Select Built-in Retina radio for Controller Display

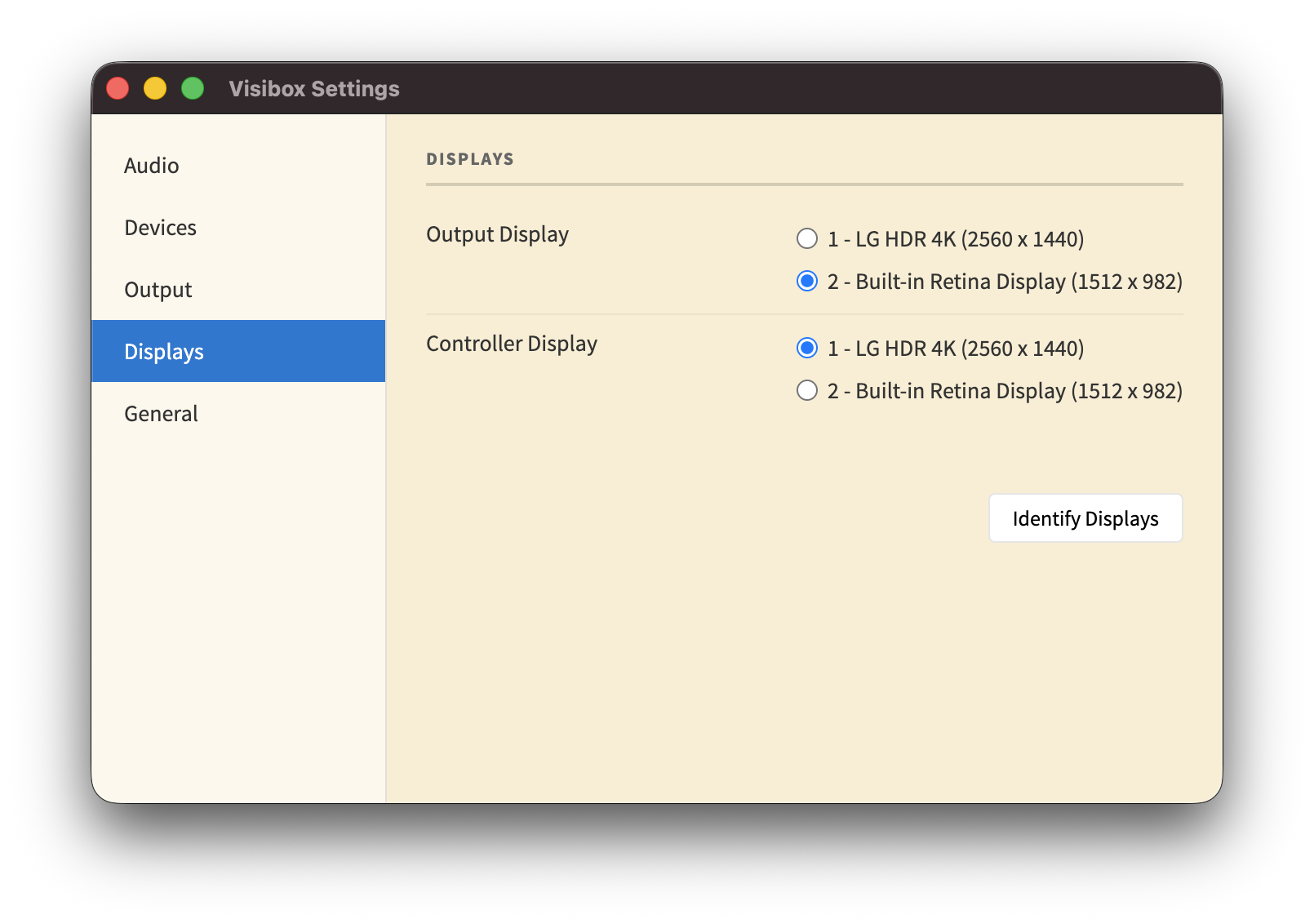pyautogui.click(x=807, y=391)
